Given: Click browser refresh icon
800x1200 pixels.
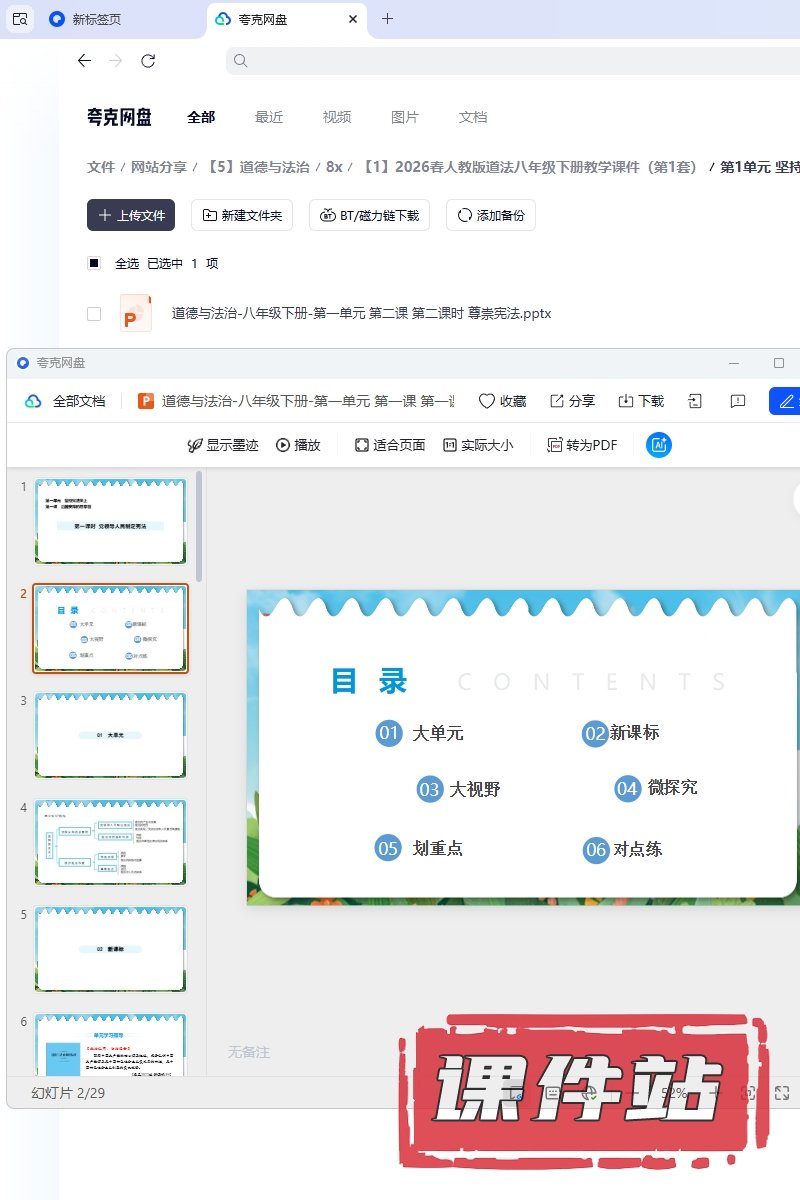Looking at the screenshot, I should (148, 61).
